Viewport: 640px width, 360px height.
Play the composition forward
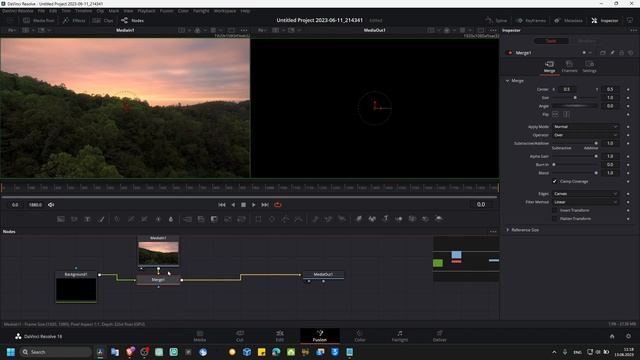(x=253, y=205)
